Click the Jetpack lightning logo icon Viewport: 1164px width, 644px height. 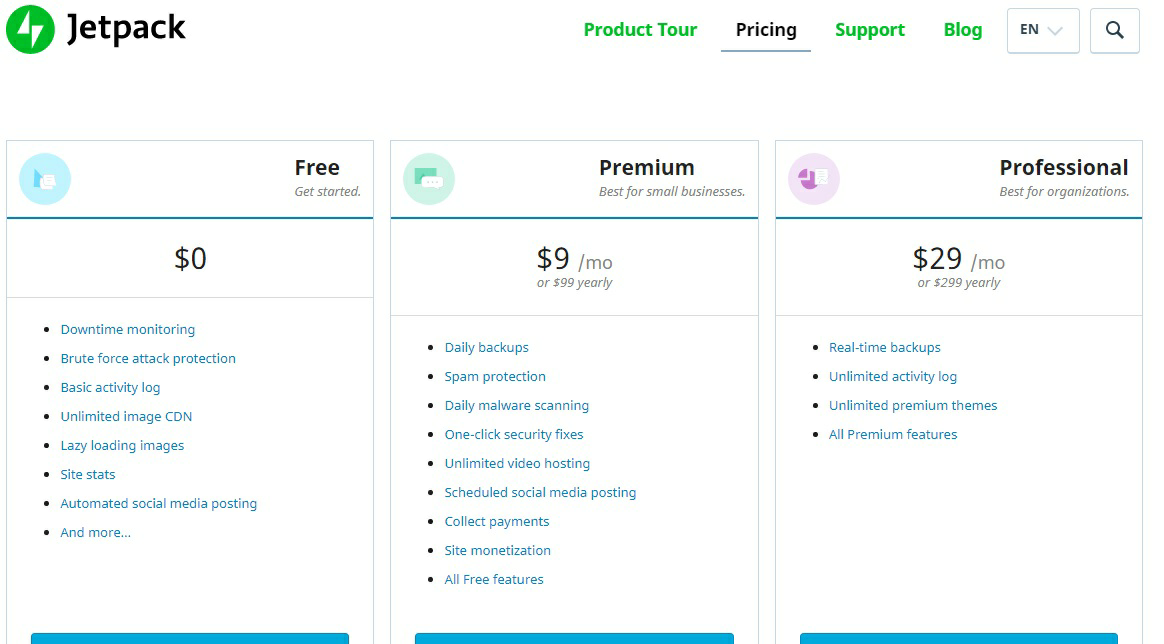(x=30, y=29)
